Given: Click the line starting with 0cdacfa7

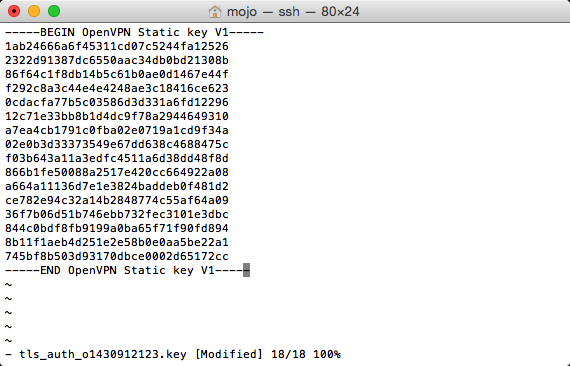Looking at the screenshot, I should tap(117, 102).
